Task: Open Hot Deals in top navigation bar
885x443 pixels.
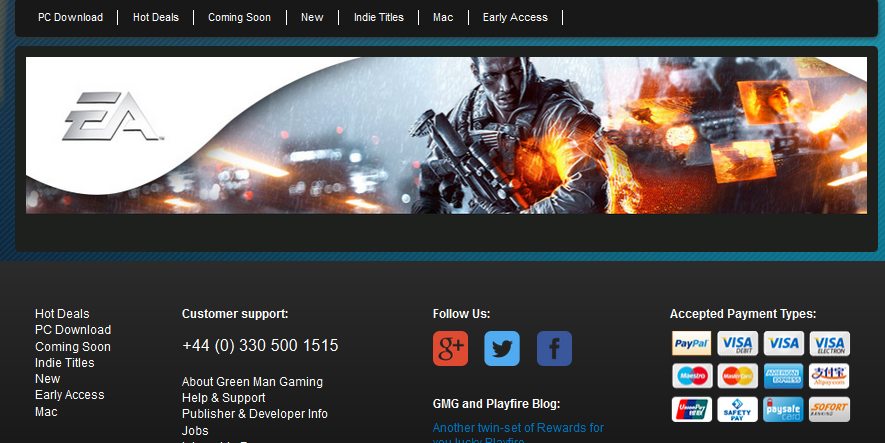Action: [x=156, y=17]
